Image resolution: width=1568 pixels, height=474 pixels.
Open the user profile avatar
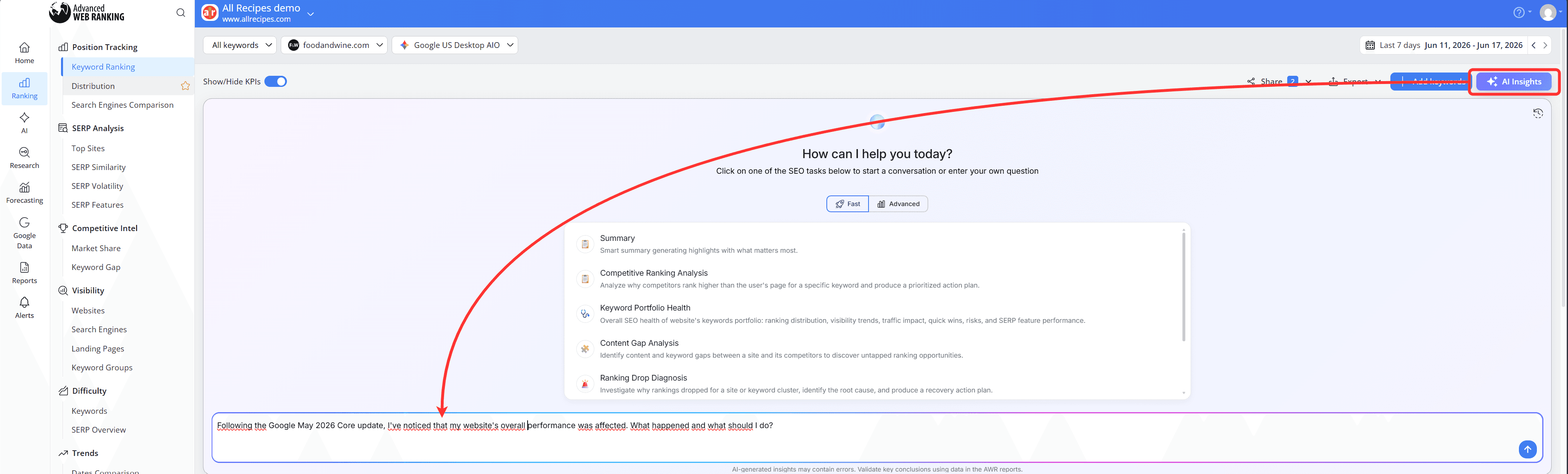pyautogui.click(x=1548, y=13)
